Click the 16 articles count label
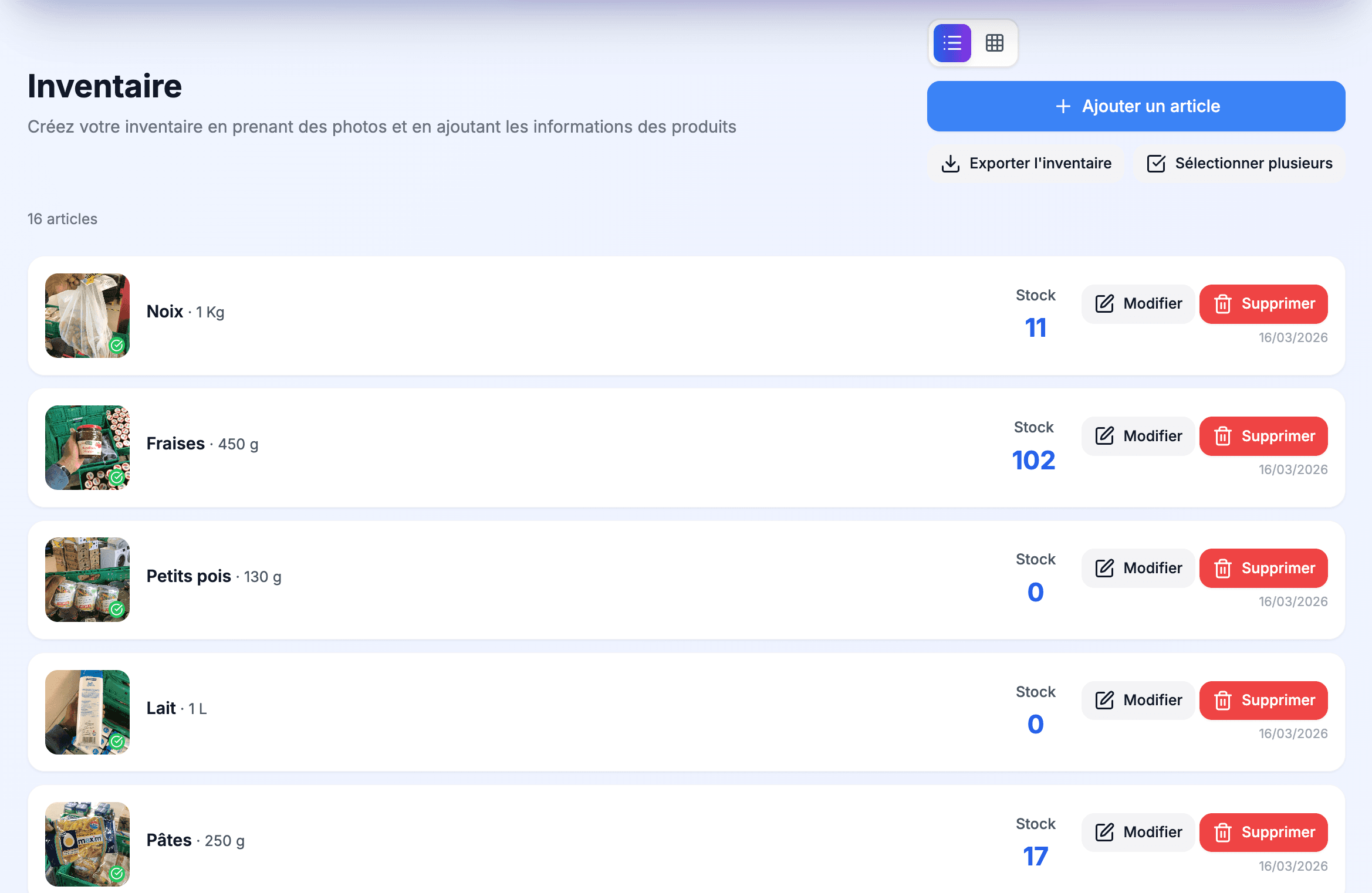The height and width of the screenshot is (893, 1372). pyautogui.click(x=62, y=219)
